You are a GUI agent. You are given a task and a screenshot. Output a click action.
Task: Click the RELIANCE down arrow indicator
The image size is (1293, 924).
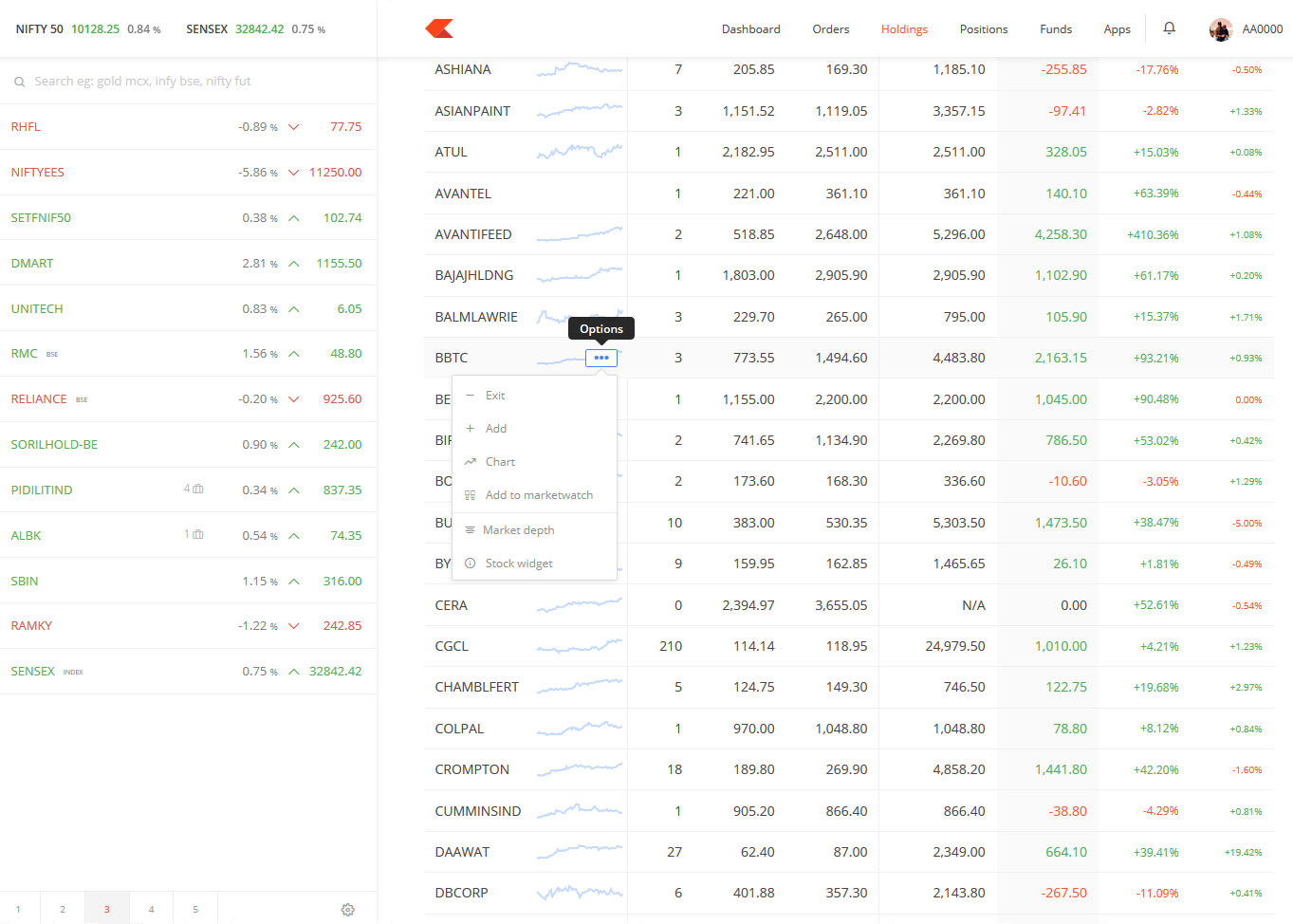click(294, 399)
